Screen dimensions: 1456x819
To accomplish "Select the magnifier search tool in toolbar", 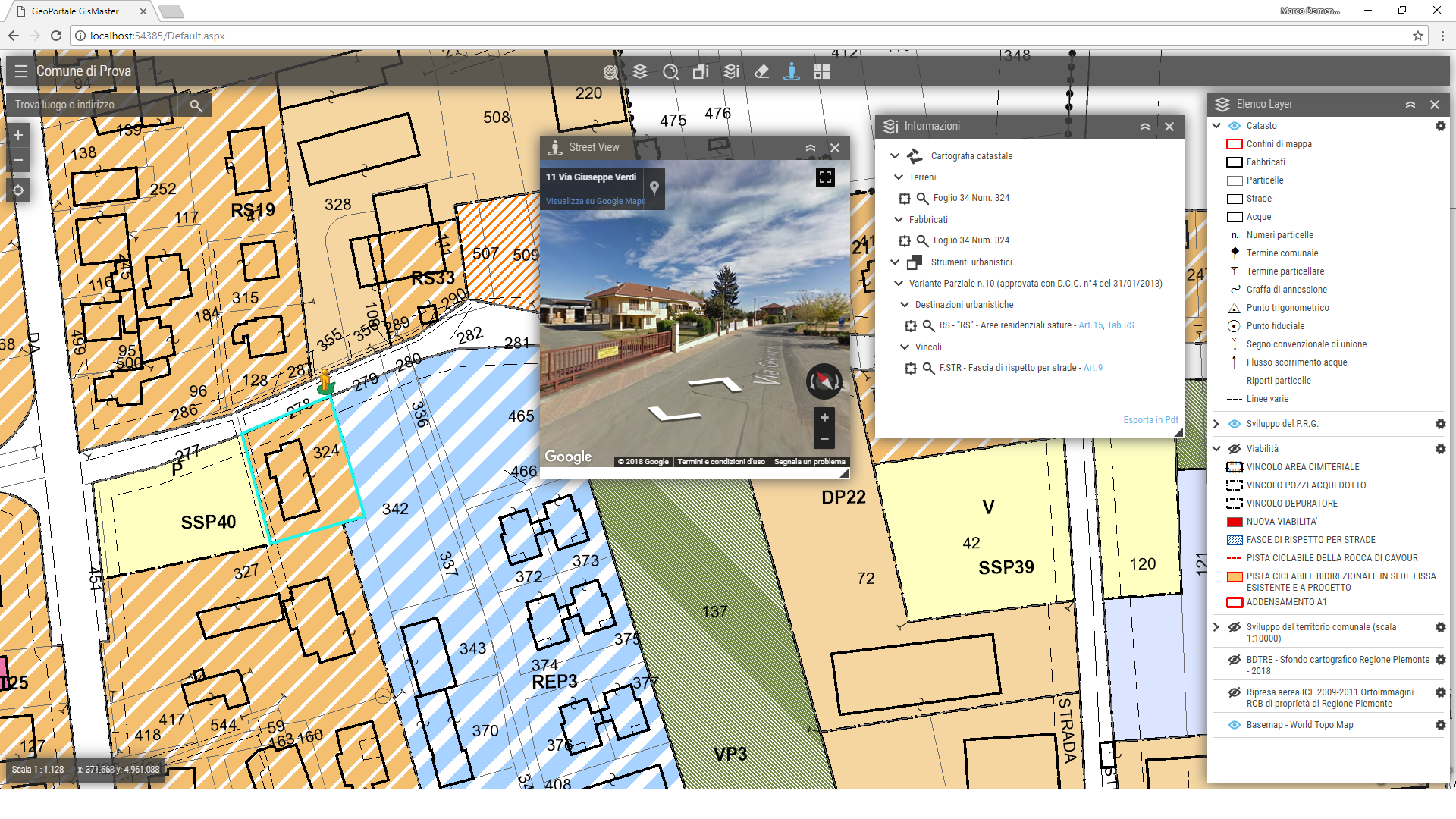I will point(670,72).
